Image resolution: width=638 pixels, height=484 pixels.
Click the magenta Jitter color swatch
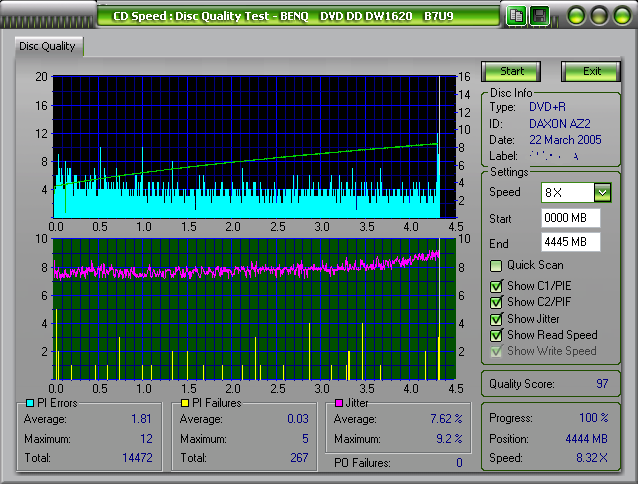tap(339, 403)
